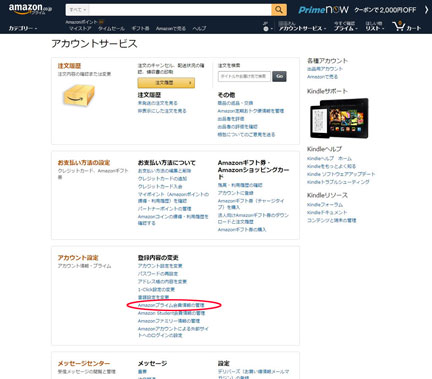Open the パートナーポイントの管理 link
432x379 pixels.
[165, 209]
